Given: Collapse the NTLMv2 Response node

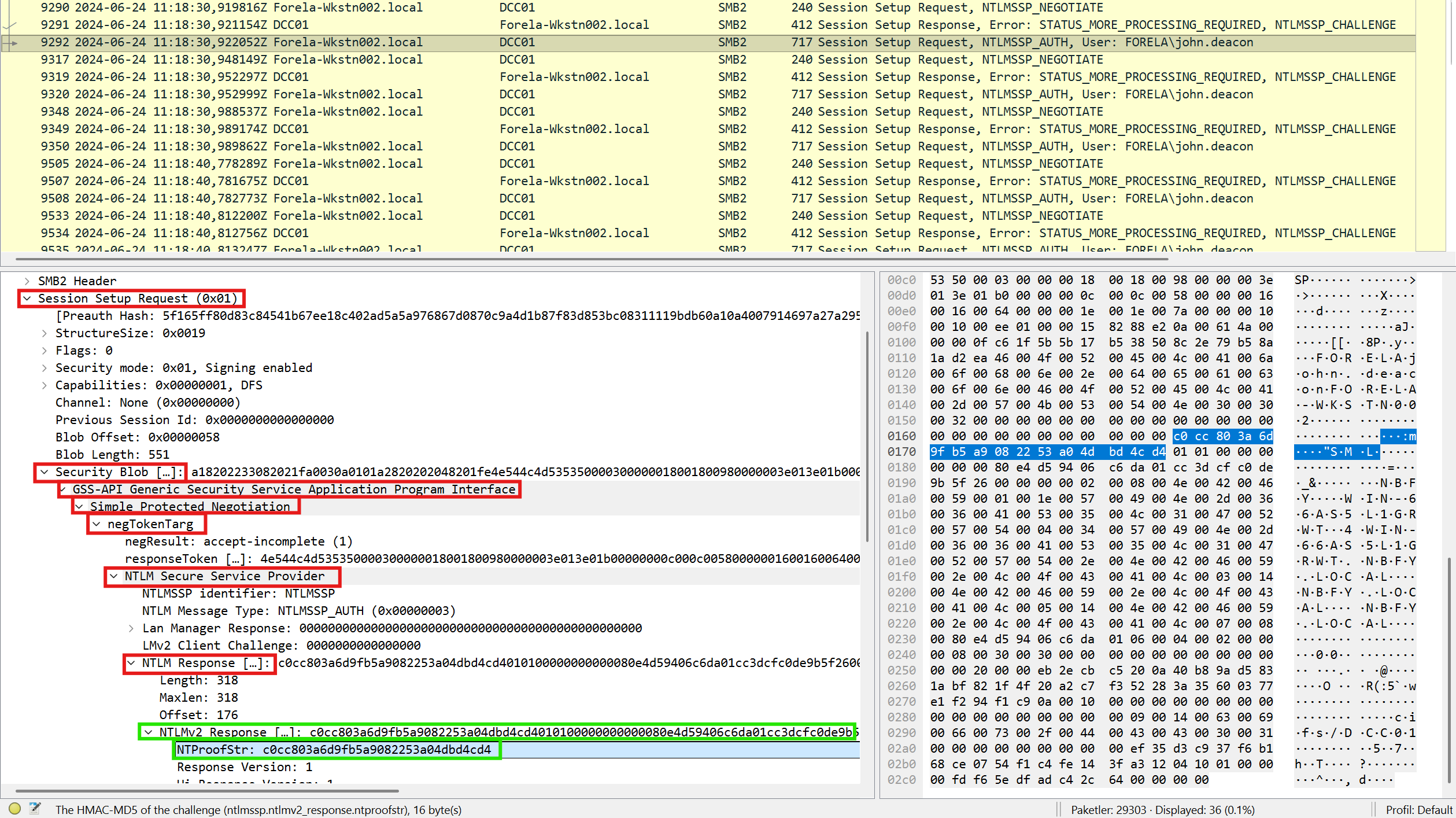Looking at the screenshot, I should pyautogui.click(x=149, y=732).
